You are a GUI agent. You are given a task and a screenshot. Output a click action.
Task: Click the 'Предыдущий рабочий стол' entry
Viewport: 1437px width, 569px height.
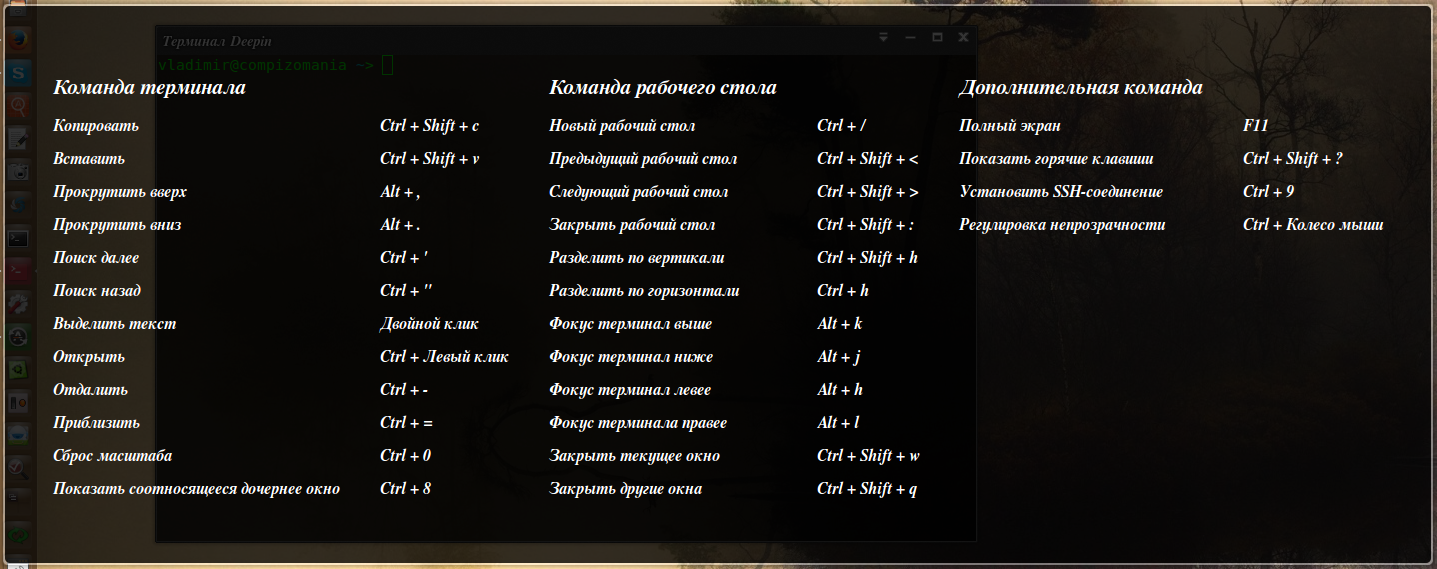tap(643, 159)
